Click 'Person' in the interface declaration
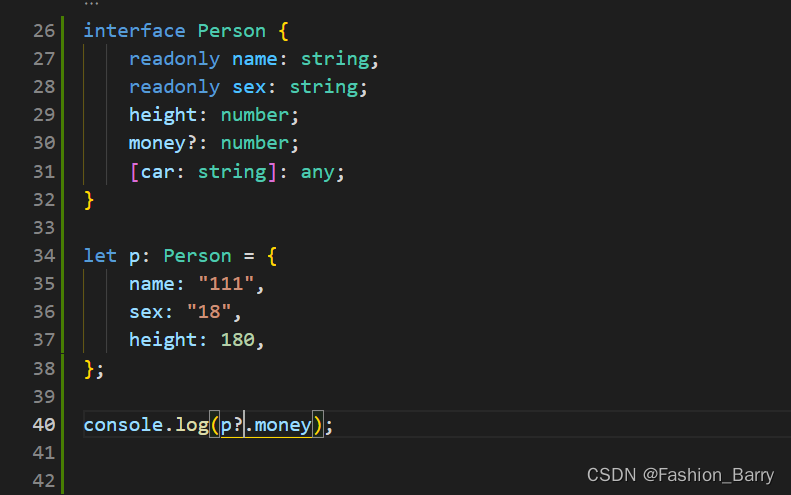791x495 pixels. click(232, 31)
